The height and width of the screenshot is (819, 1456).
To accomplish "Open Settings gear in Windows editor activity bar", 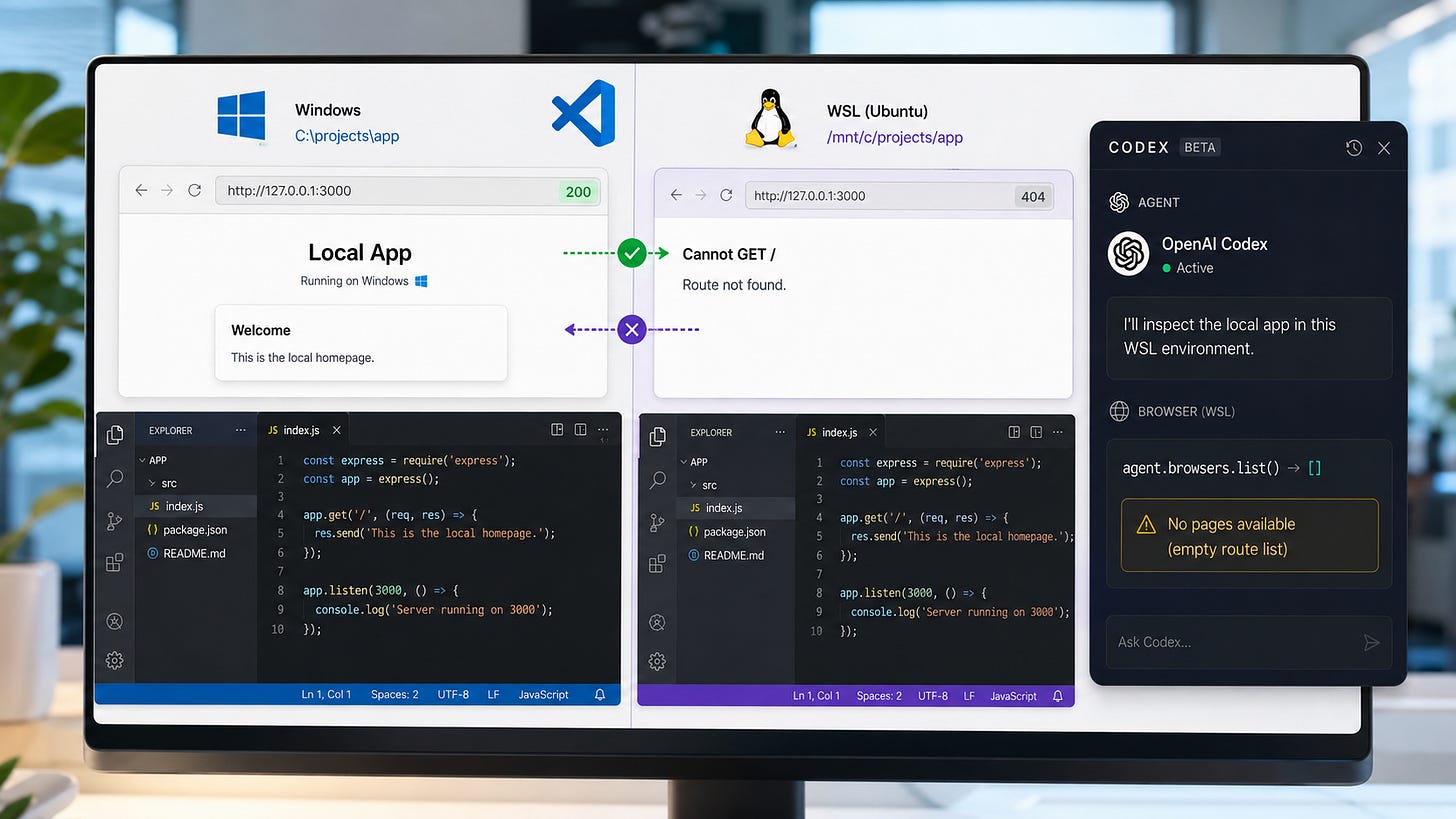I will pyautogui.click(x=115, y=660).
